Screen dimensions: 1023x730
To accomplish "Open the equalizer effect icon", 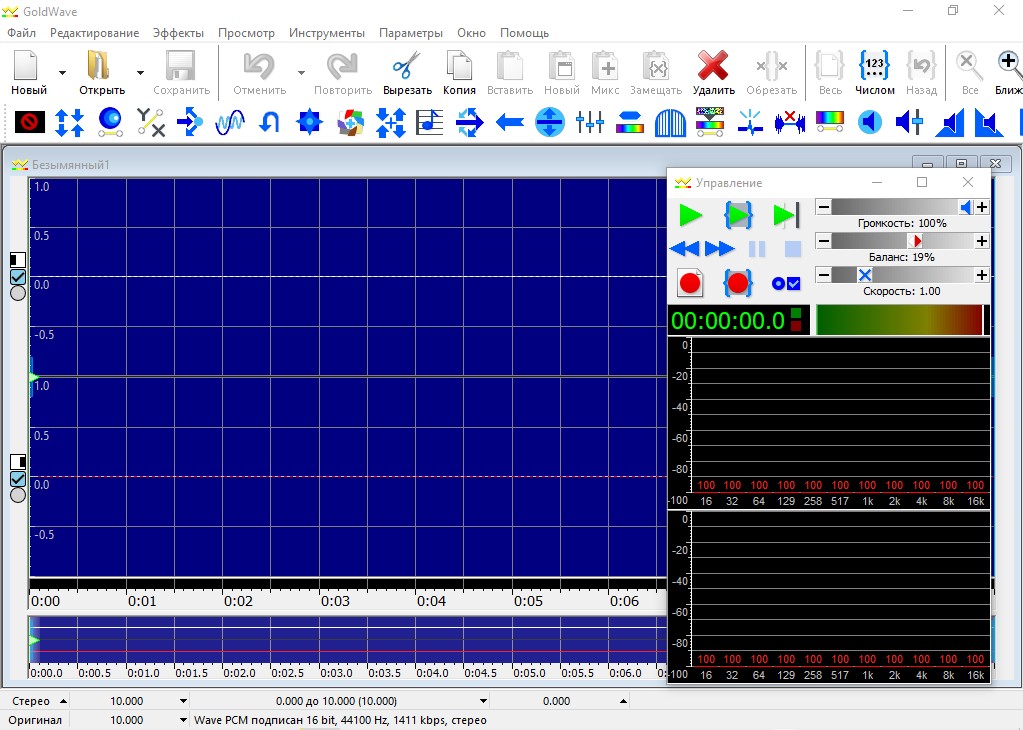I will [x=590, y=123].
